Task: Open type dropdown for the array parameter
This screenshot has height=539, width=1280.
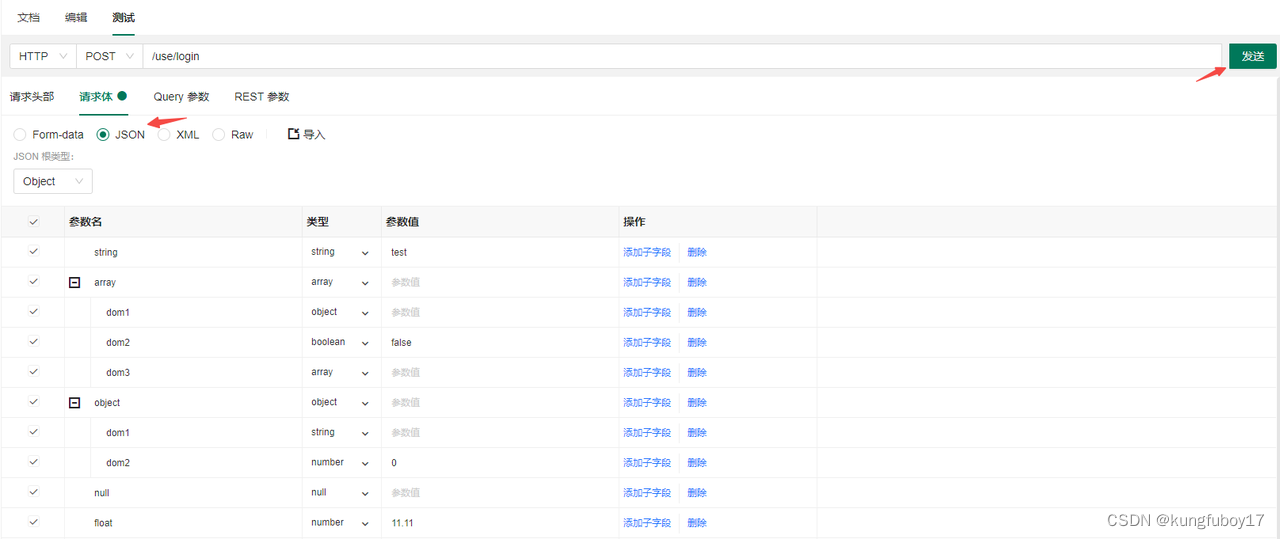Action: click(341, 282)
